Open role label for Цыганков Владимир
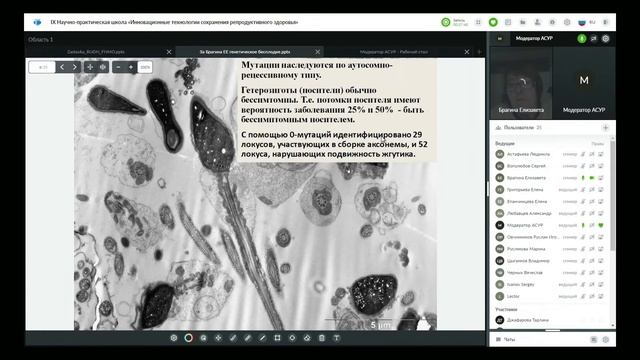This screenshot has height=360, width=640. [x=570, y=261]
